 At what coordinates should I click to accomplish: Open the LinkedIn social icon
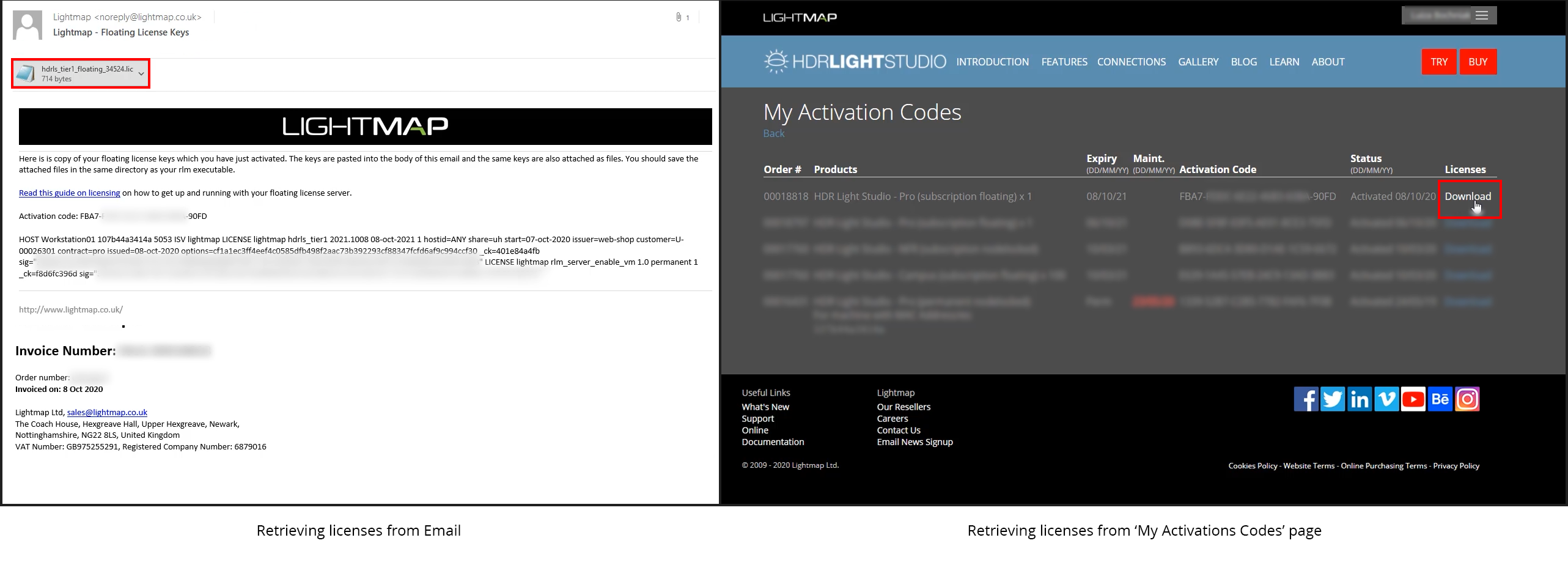(x=1360, y=399)
